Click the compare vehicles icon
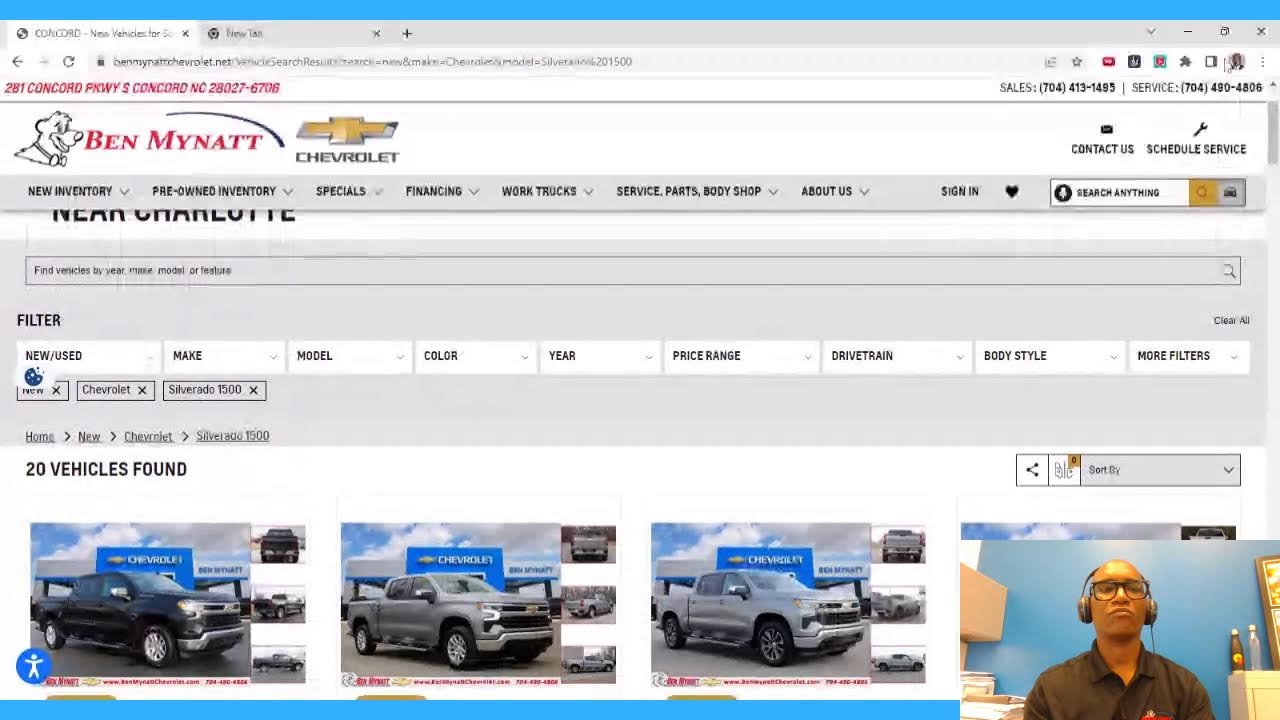1280x720 pixels. (1064, 470)
